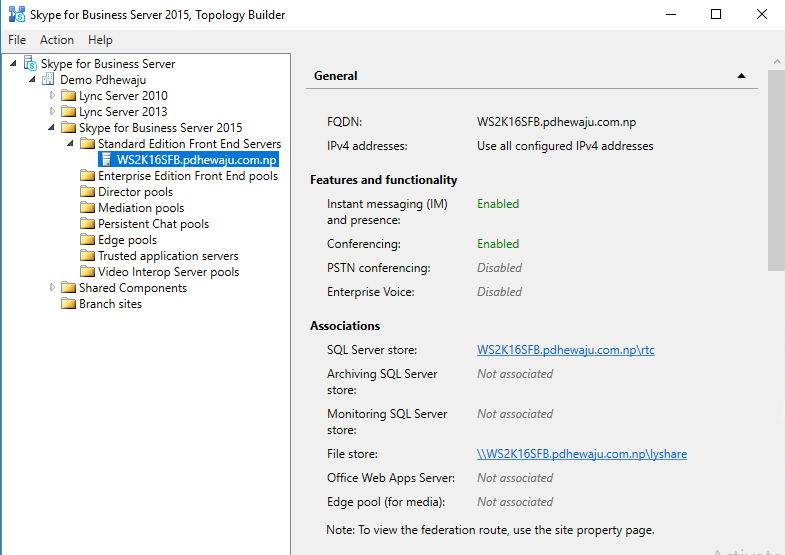This screenshot has height=555, width=785.
Task: Collapse the Demo Pdhewaju site node
Action: pyautogui.click(x=33, y=79)
